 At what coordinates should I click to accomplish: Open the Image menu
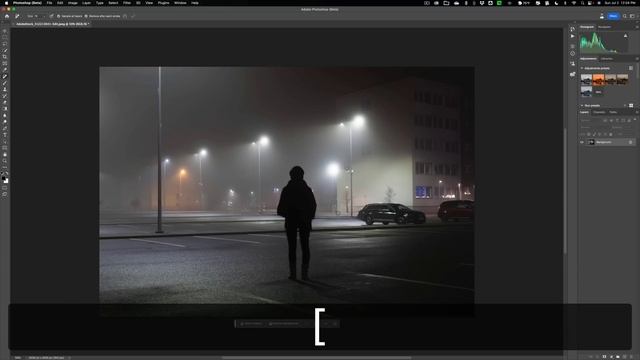coord(73,3)
